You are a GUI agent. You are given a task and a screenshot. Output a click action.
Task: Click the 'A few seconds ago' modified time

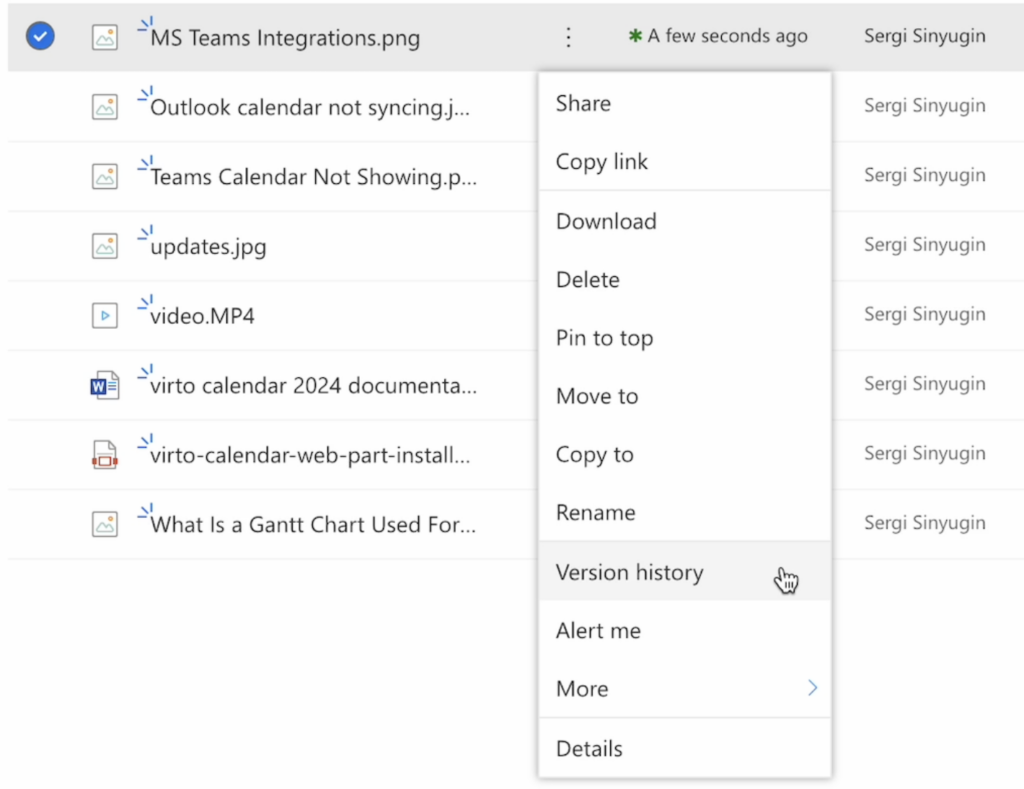[x=727, y=36]
